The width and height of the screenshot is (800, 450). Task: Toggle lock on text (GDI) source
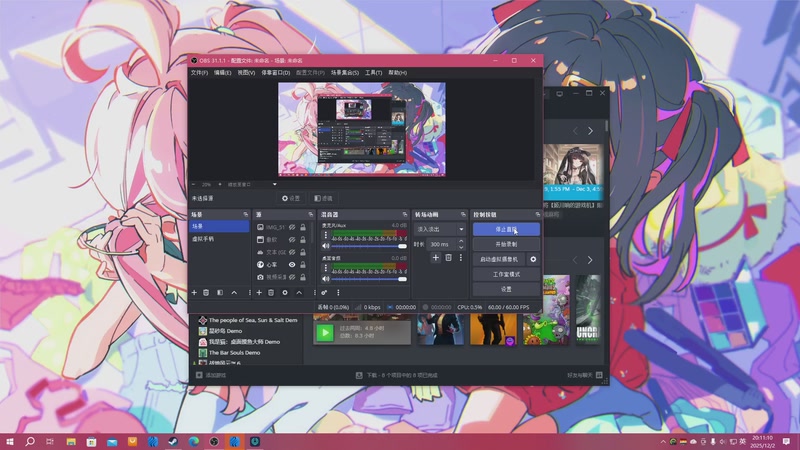click(x=303, y=252)
